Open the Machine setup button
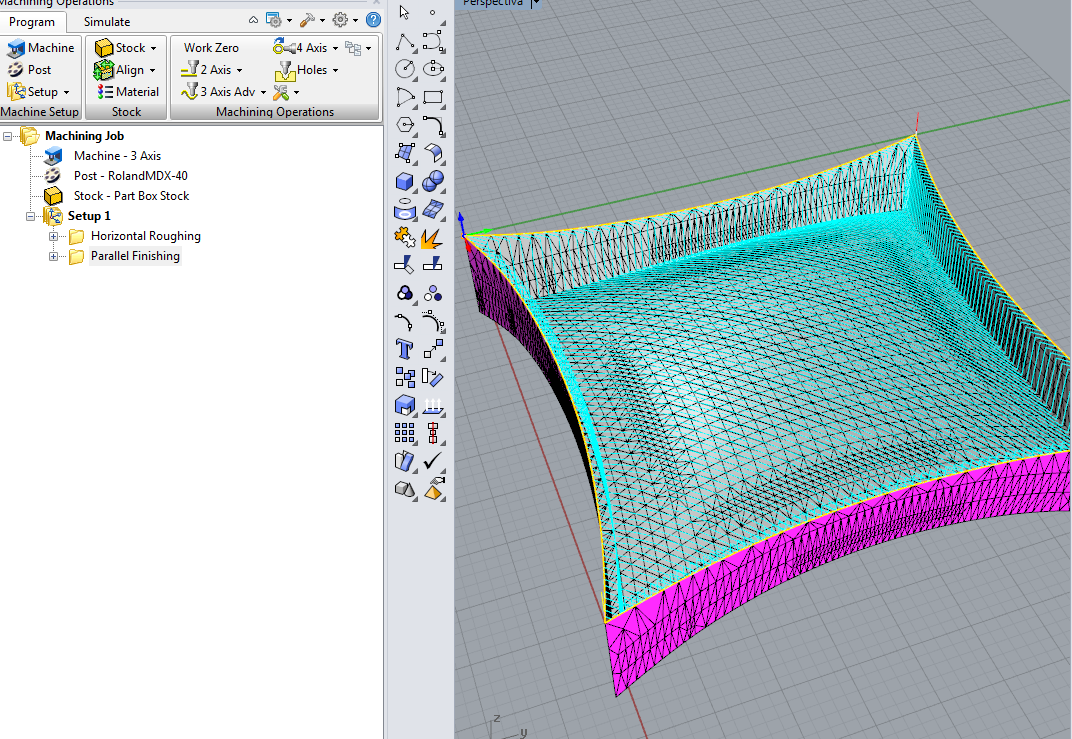1072x739 pixels. [x=40, y=48]
